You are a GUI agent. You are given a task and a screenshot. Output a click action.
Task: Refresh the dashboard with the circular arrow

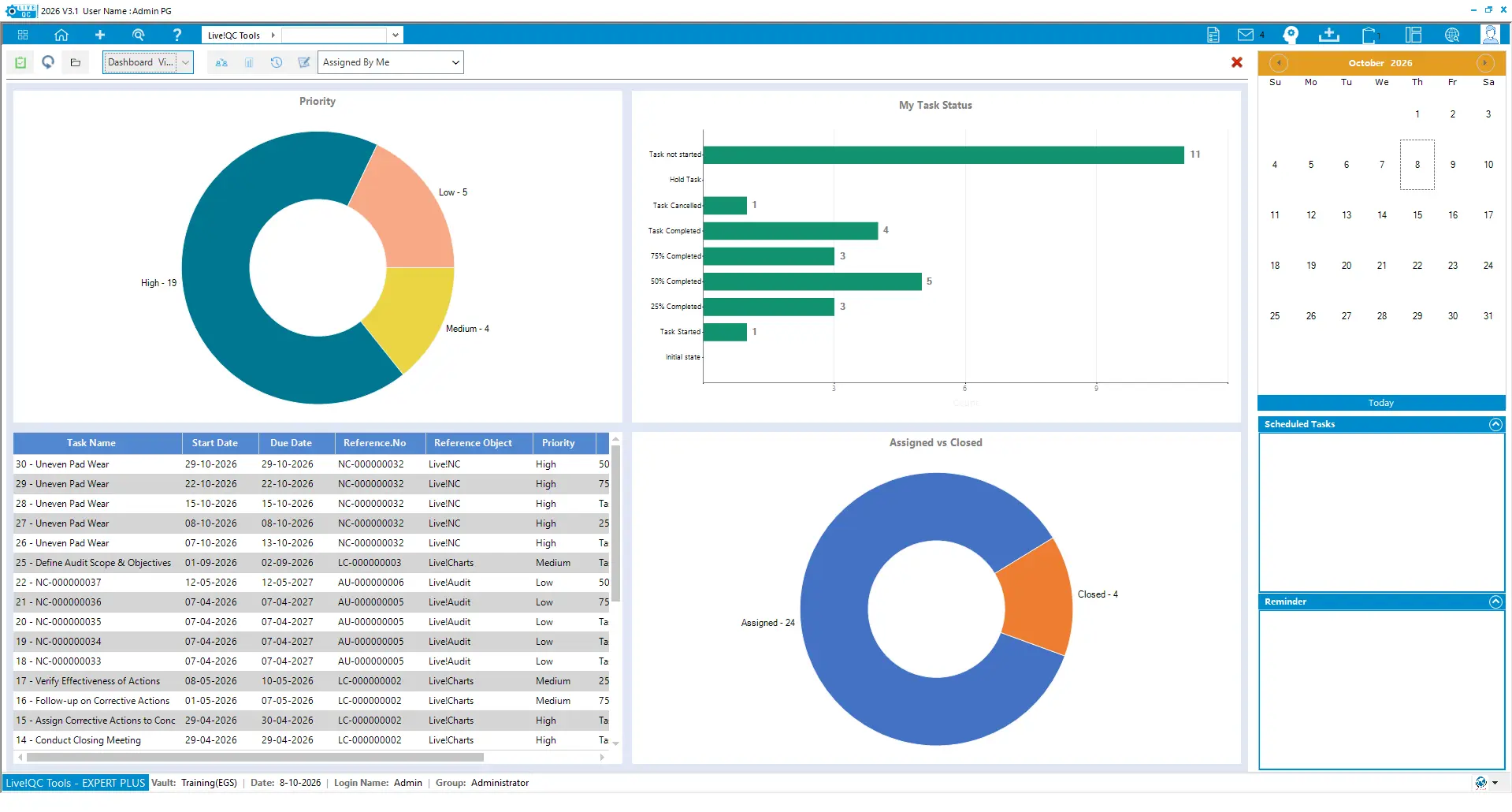(48, 62)
